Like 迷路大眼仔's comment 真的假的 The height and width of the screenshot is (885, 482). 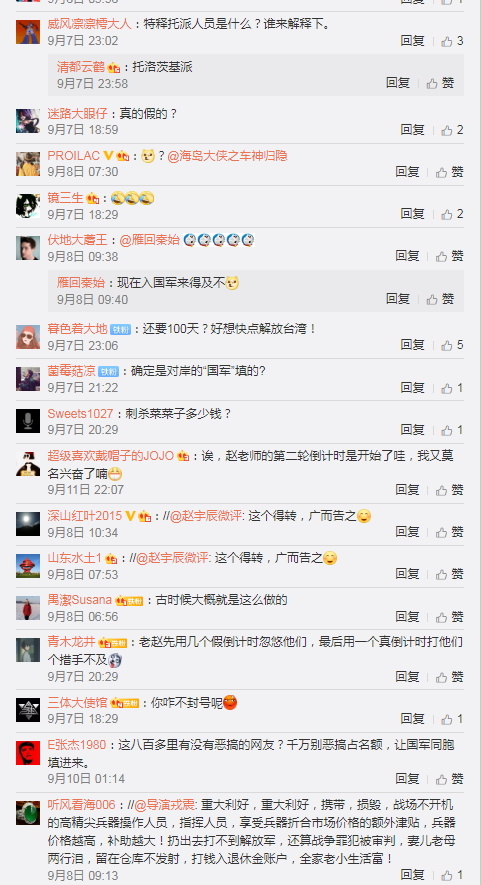[452, 130]
